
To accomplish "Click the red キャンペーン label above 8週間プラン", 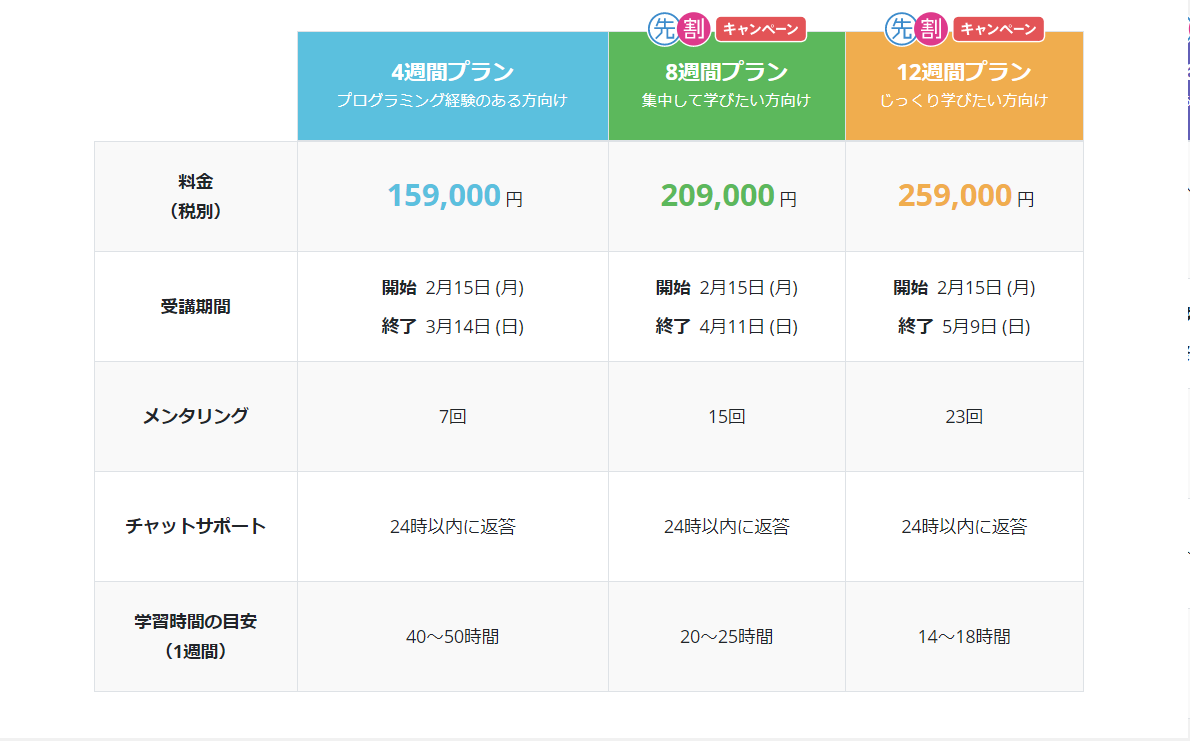I will coord(760,29).
